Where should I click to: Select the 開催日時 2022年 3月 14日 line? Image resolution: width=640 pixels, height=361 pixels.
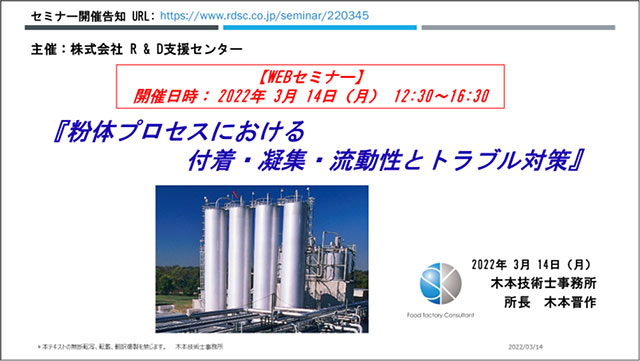point(311,96)
